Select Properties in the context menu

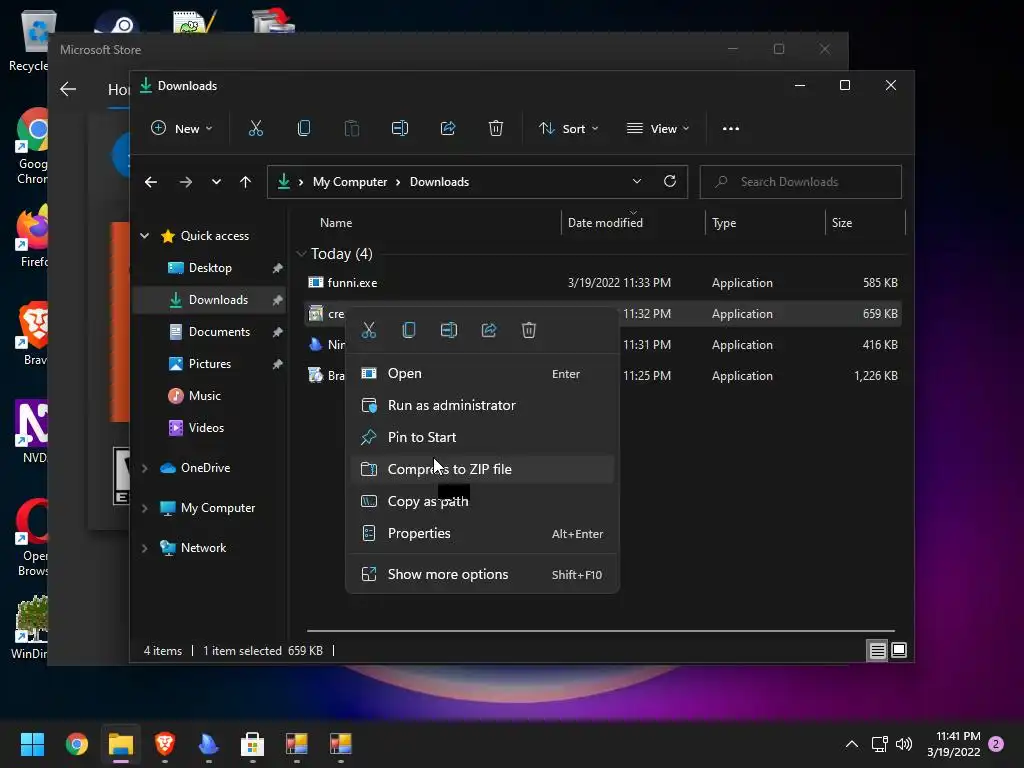coord(483,534)
